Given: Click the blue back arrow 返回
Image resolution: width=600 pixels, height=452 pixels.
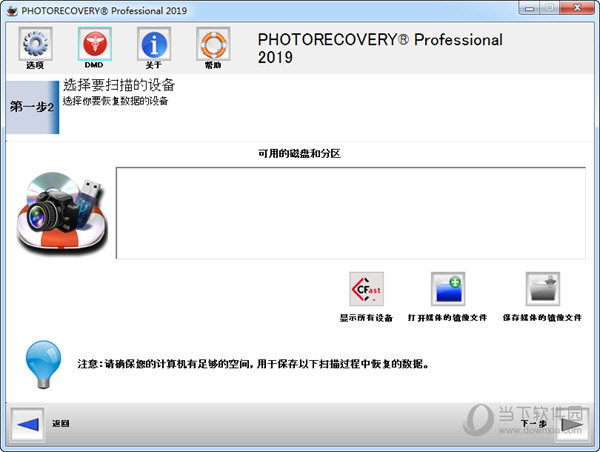Looking at the screenshot, I should point(28,424).
